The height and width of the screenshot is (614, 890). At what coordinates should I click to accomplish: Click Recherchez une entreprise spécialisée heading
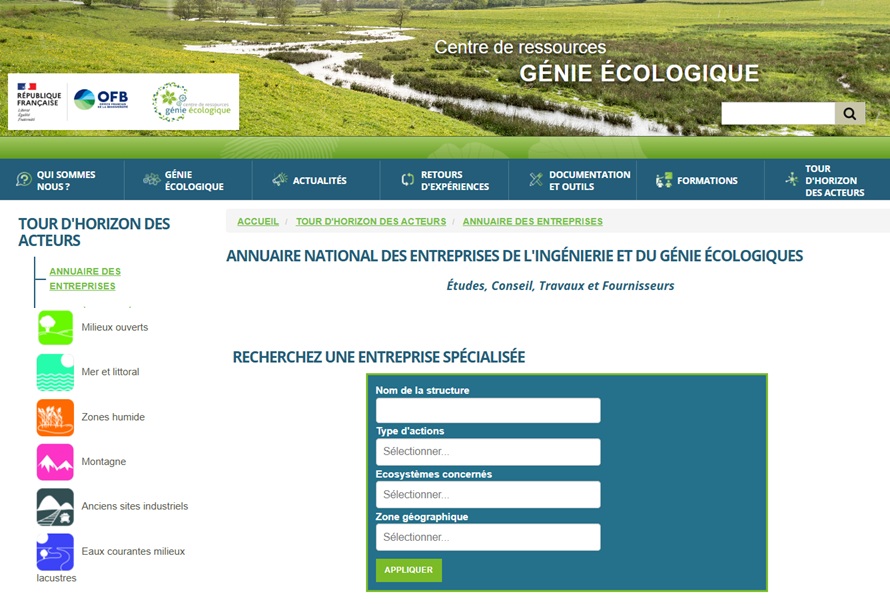click(x=379, y=357)
